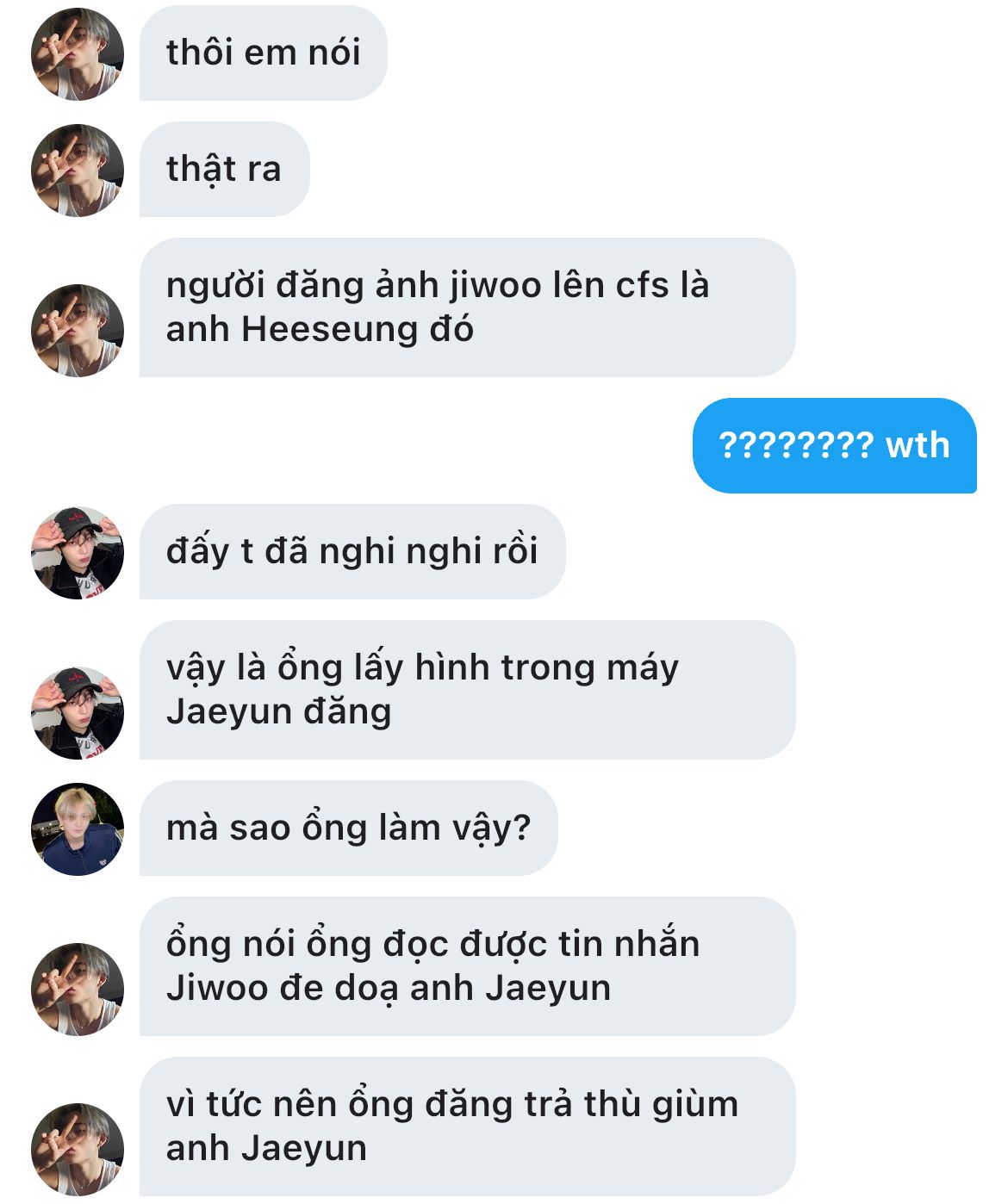Select the 'vì tức nên ổng đăng trả thù' bubble
Viewport: 1008px width, 1204px height.
[467, 1126]
